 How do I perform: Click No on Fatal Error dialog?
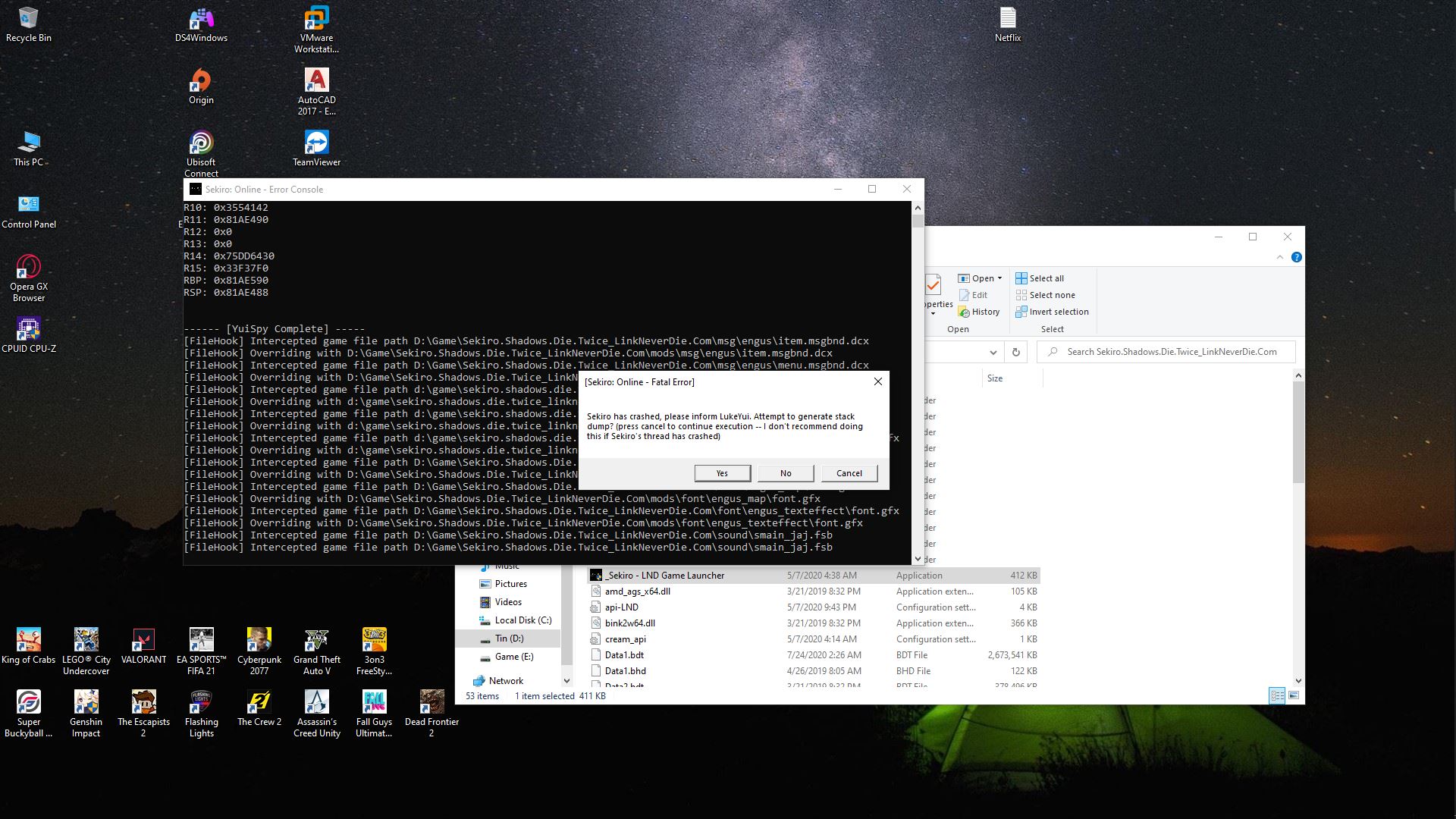click(x=785, y=473)
